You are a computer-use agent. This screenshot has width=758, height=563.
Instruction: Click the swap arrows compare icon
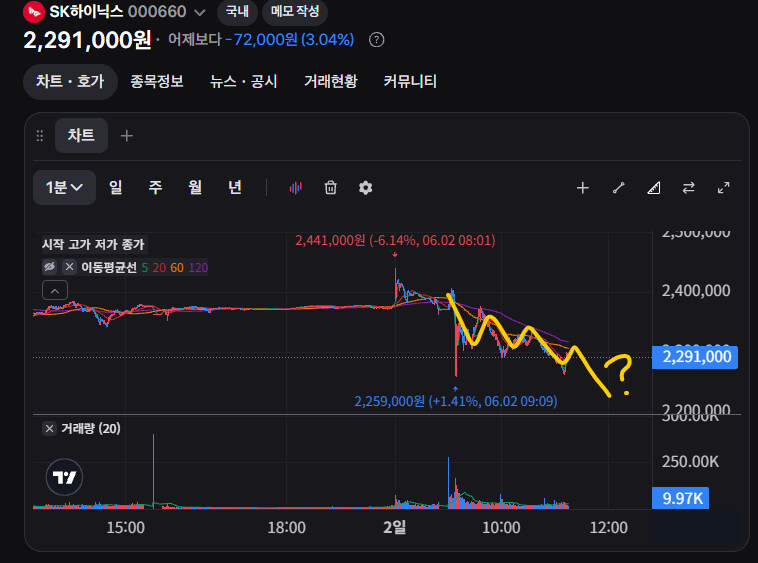point(688,188)
